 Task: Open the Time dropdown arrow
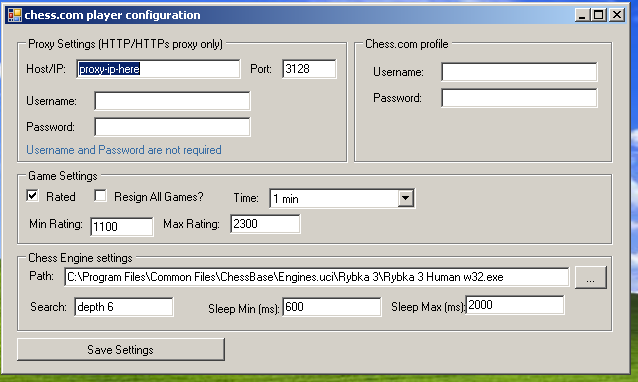[x=405, y=199]
